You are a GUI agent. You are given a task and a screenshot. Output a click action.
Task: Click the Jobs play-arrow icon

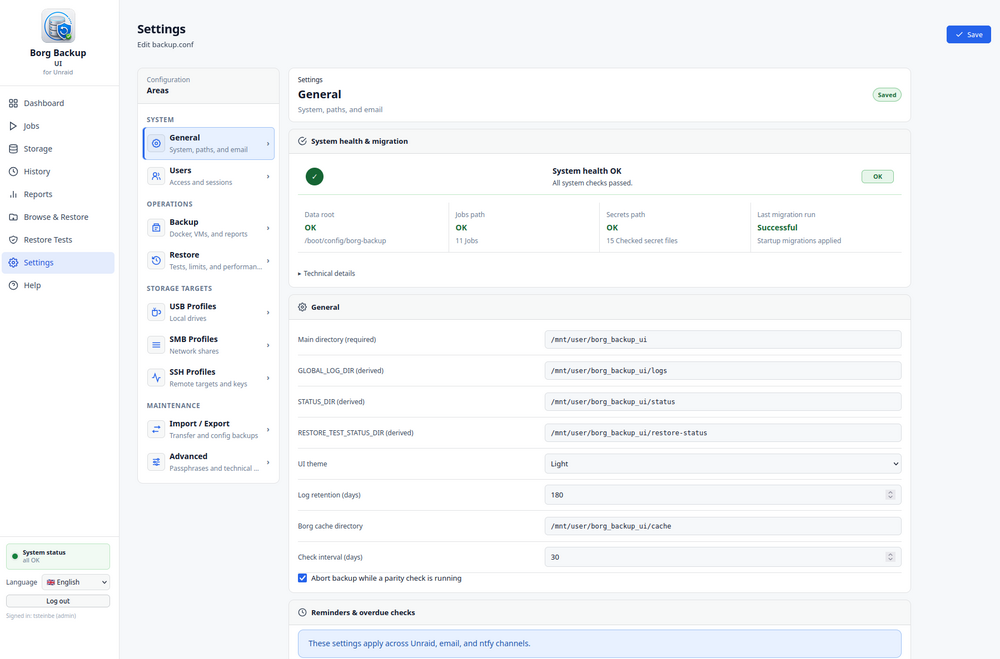[13, 126]
